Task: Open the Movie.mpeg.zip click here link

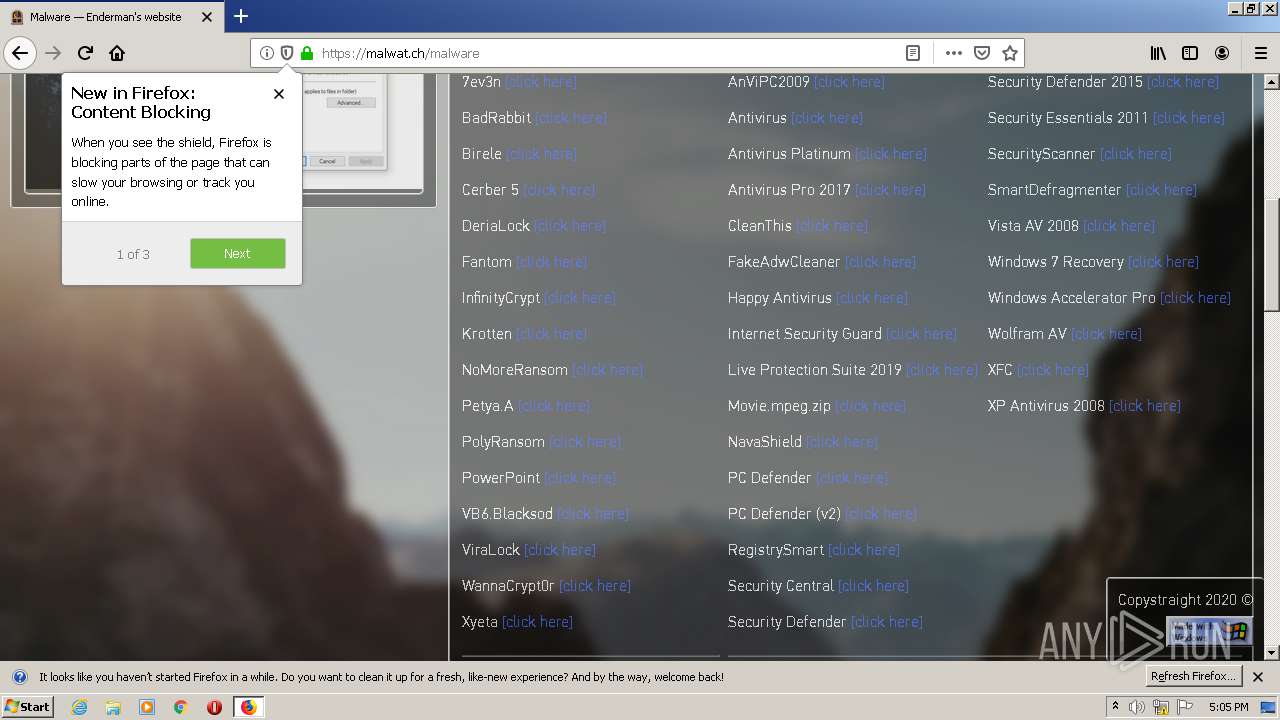Action: [x=871, y=406]
